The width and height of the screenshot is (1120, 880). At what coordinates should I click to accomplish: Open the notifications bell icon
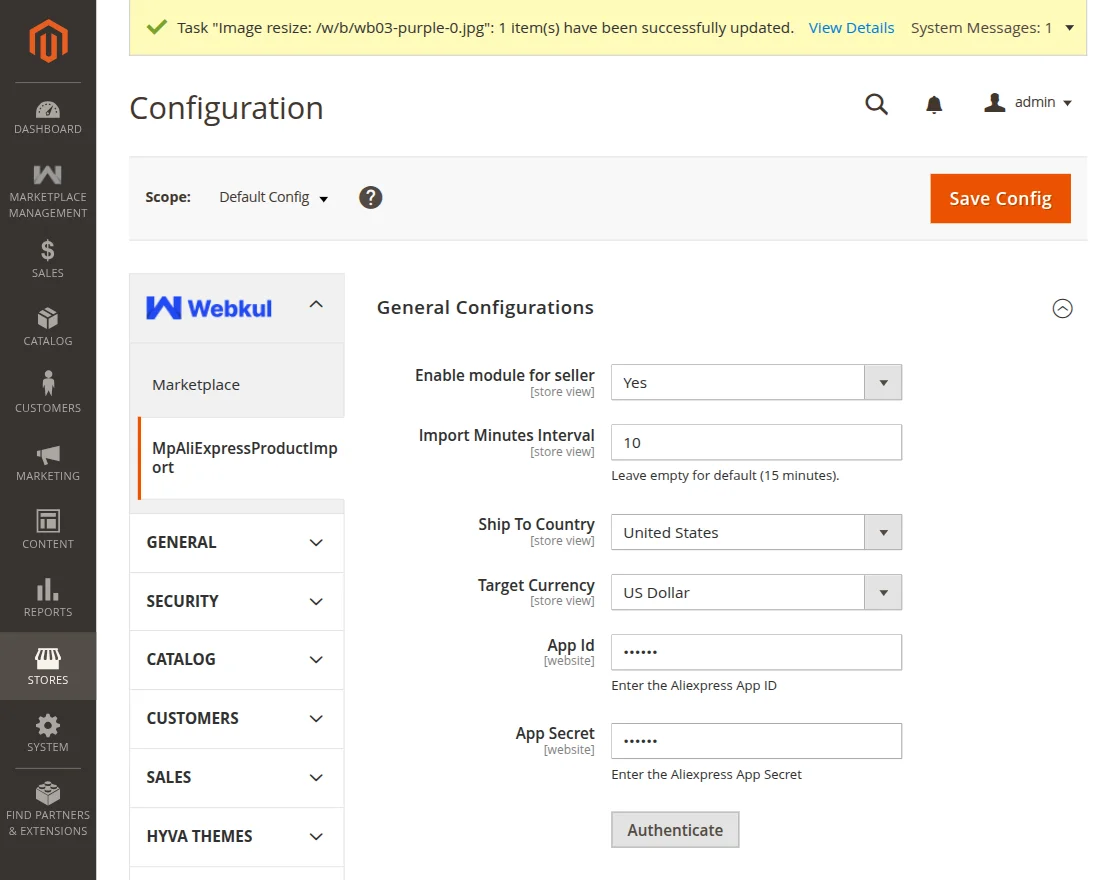[933, 103]
